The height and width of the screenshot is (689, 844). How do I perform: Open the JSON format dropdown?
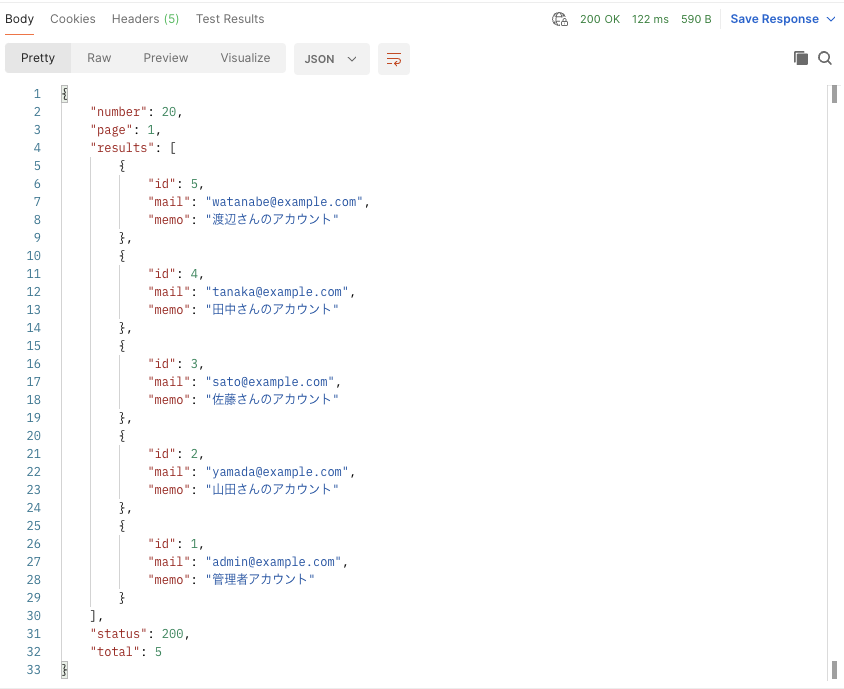332,59
